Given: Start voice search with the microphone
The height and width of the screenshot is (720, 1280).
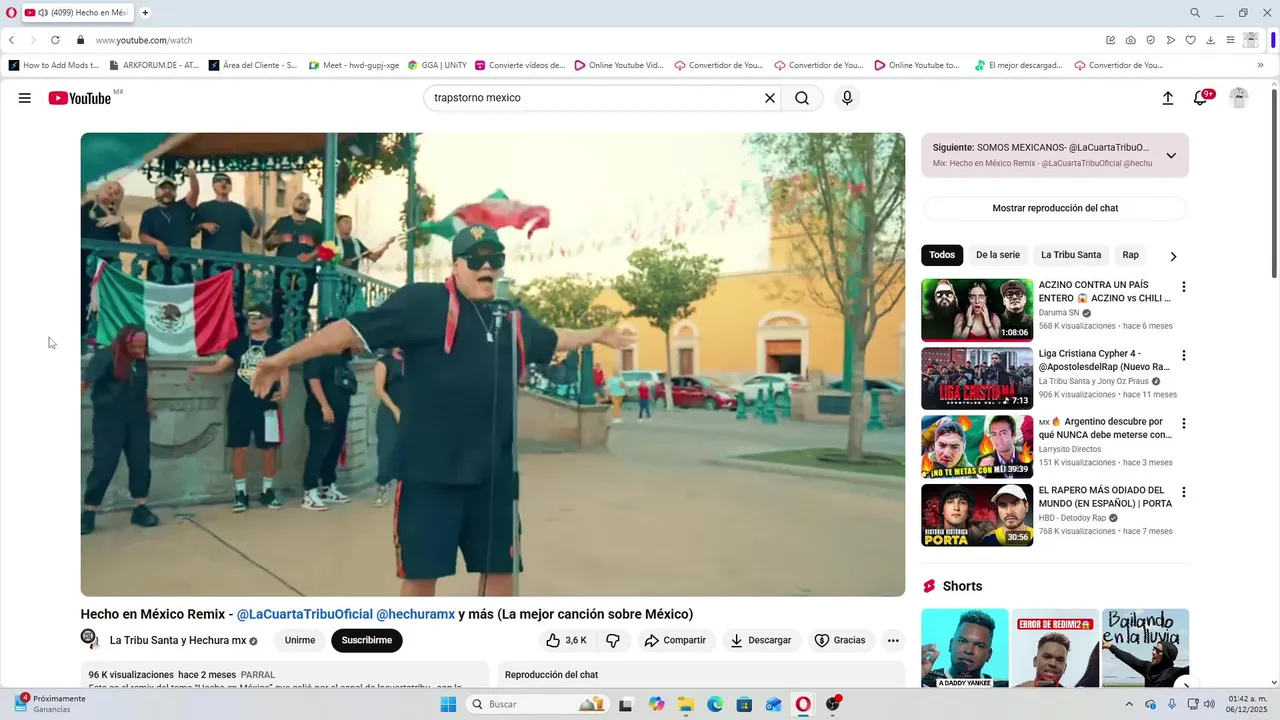Looking at the screenshot, I should tap(847, 98).
